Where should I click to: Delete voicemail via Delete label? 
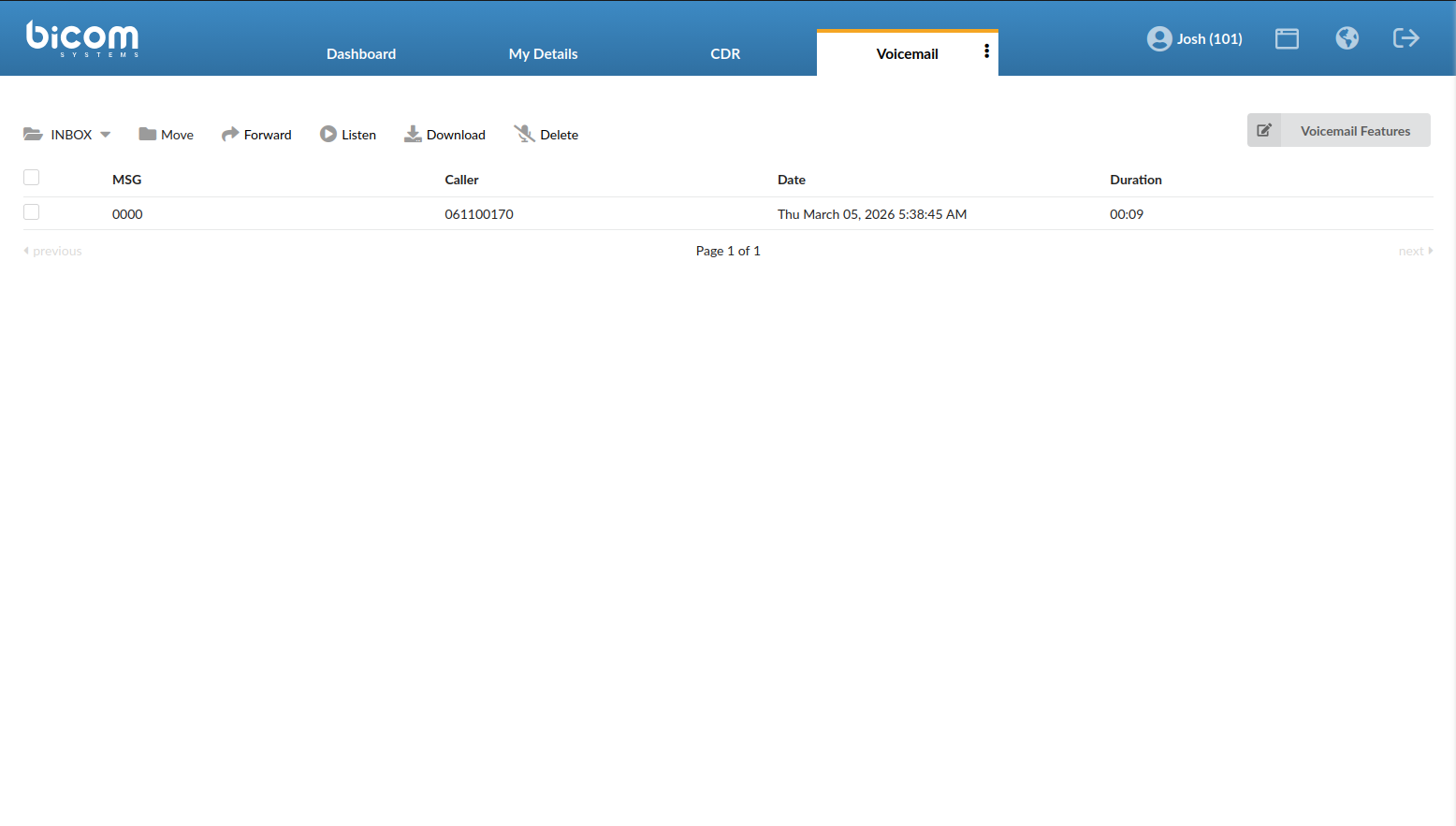(x=559, y=135)
